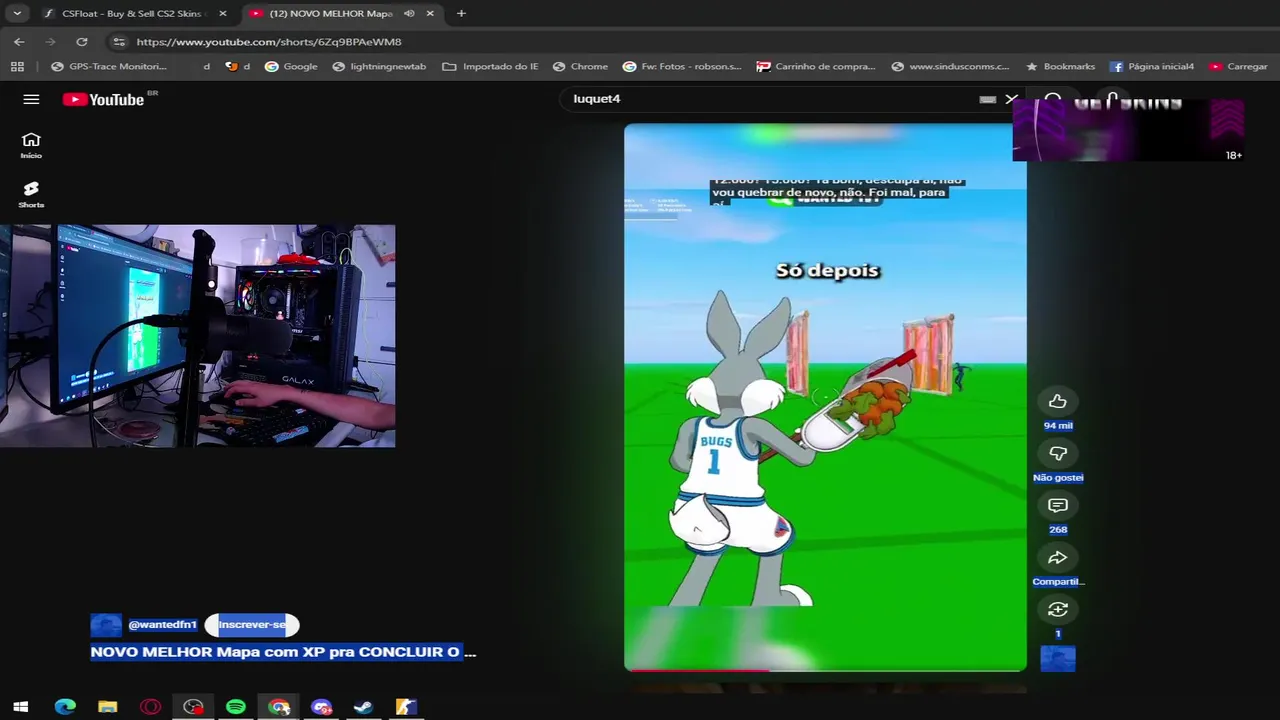1280x720 pixels.
Task: Open the Carregar YouTube bookmark
Action: tap(1238, 66)
